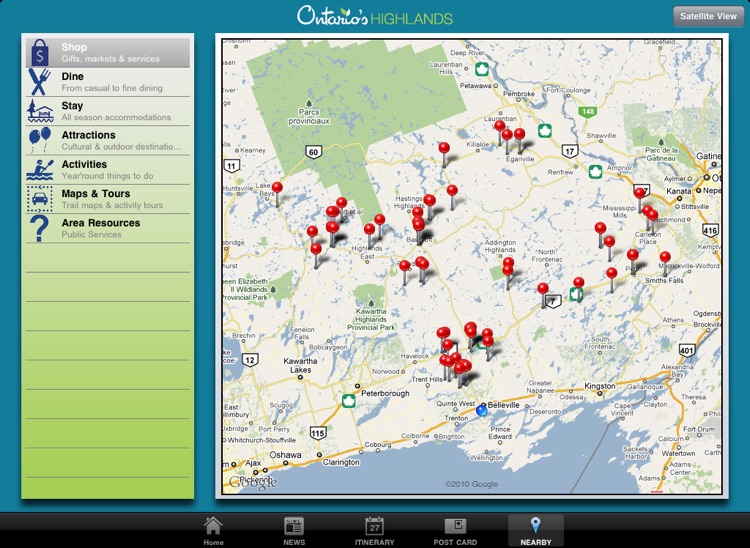Tap the Maps & Tours car icon
Image resolution: width=750 pixels, height=548 pixels.
[40, 199]
